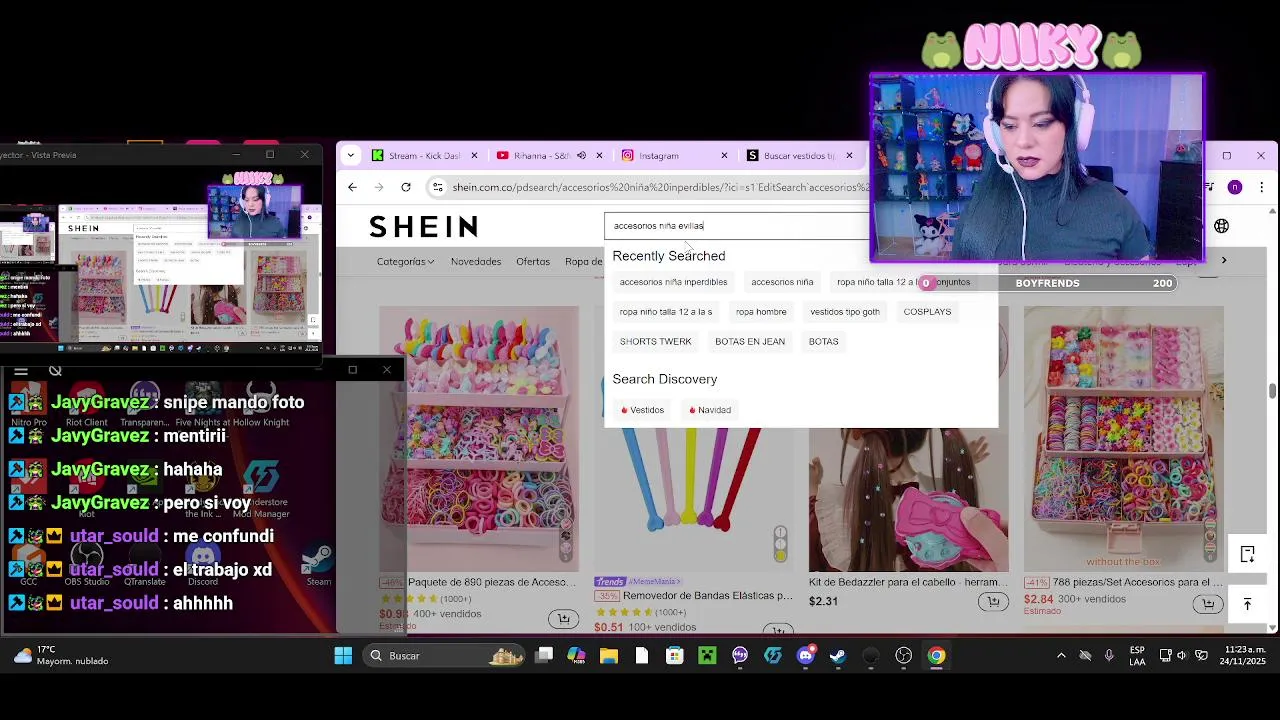Select recent search ropa niño talla 12 a la s
This screenshot has height=720, width=1280.
pos(666,312)
